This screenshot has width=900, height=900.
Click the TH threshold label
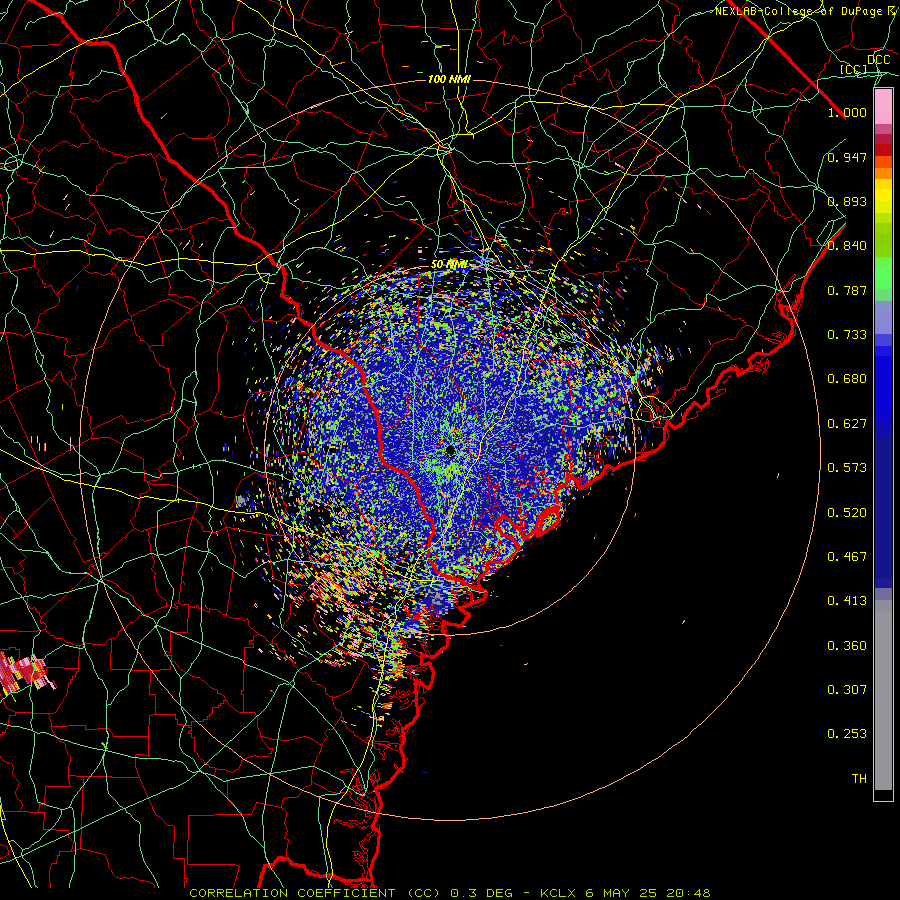(859, 779)
